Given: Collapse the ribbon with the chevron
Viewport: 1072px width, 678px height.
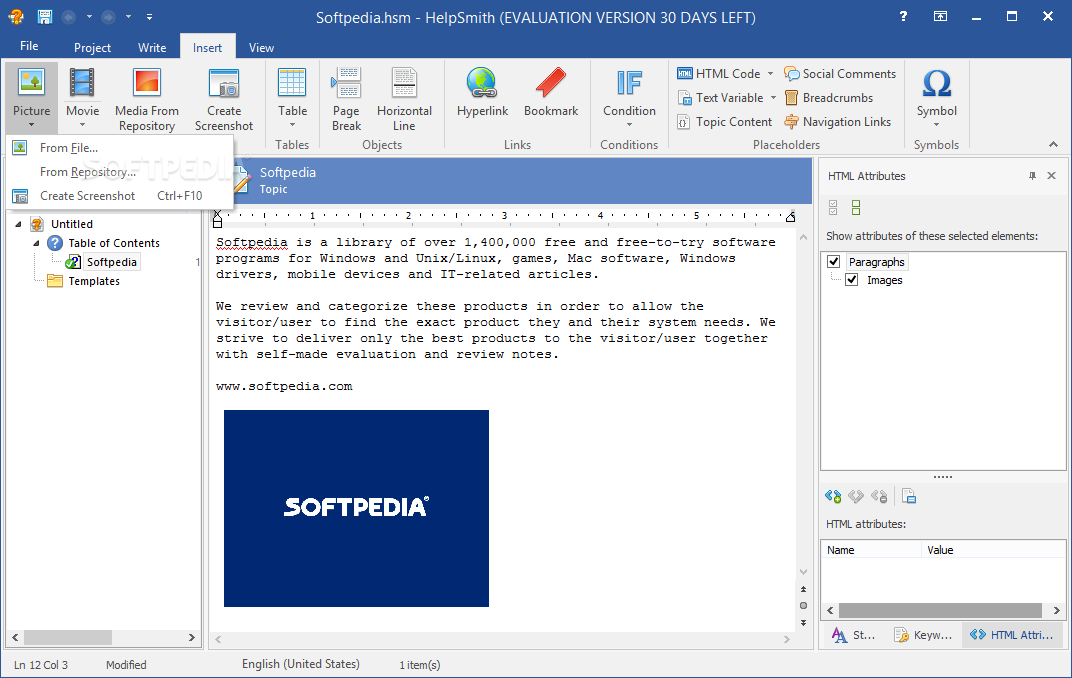Looking at the screenshot, I should click(1053, 144).
